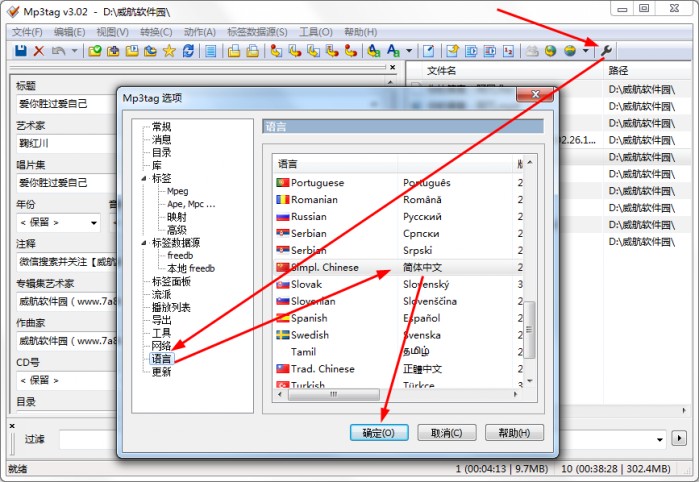The image size is (699, 482).
Task: Click the Actions (Quick) blue letter icon
Action: [393, 51]
